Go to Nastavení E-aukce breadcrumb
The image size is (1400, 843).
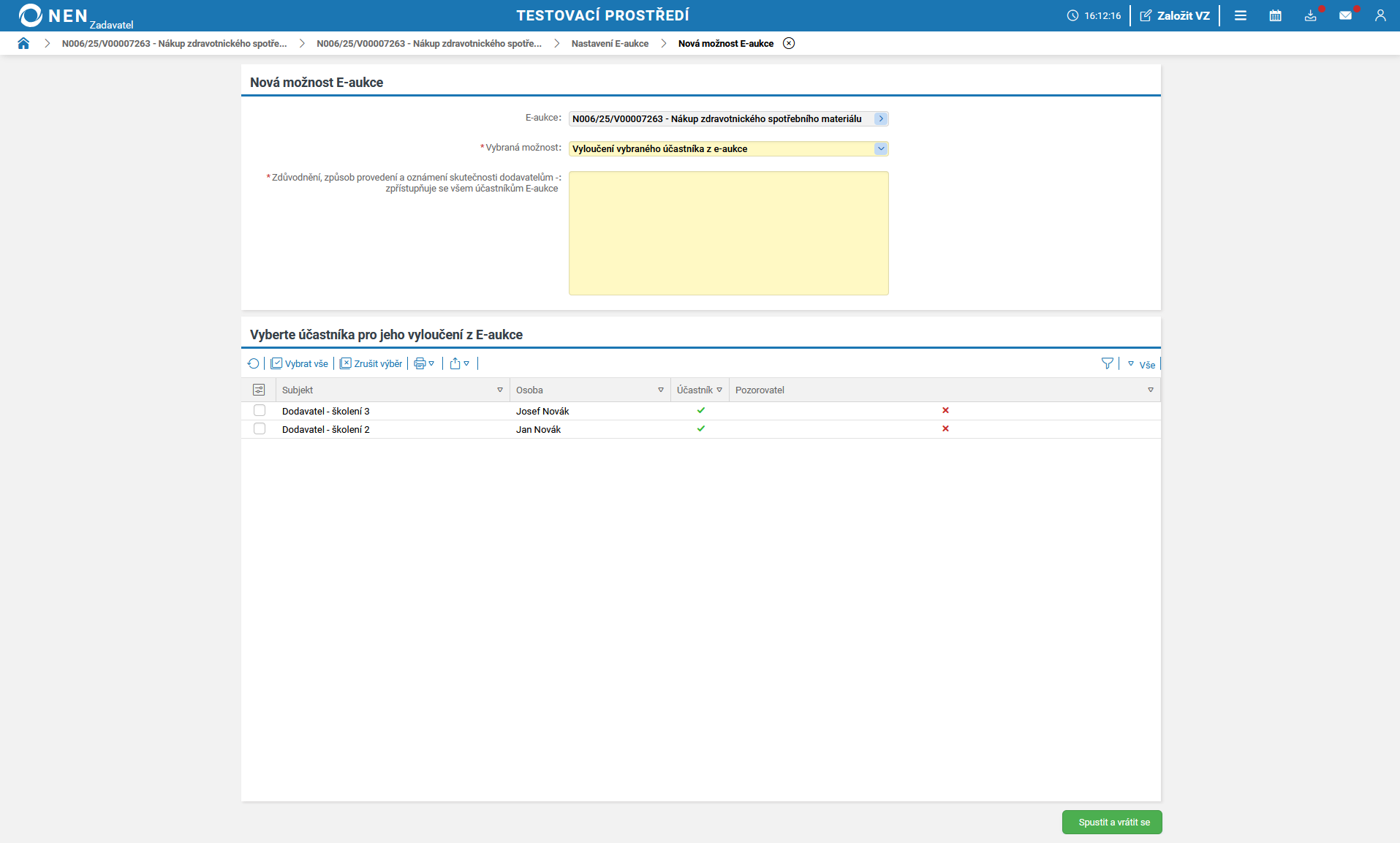pos(610,44)
